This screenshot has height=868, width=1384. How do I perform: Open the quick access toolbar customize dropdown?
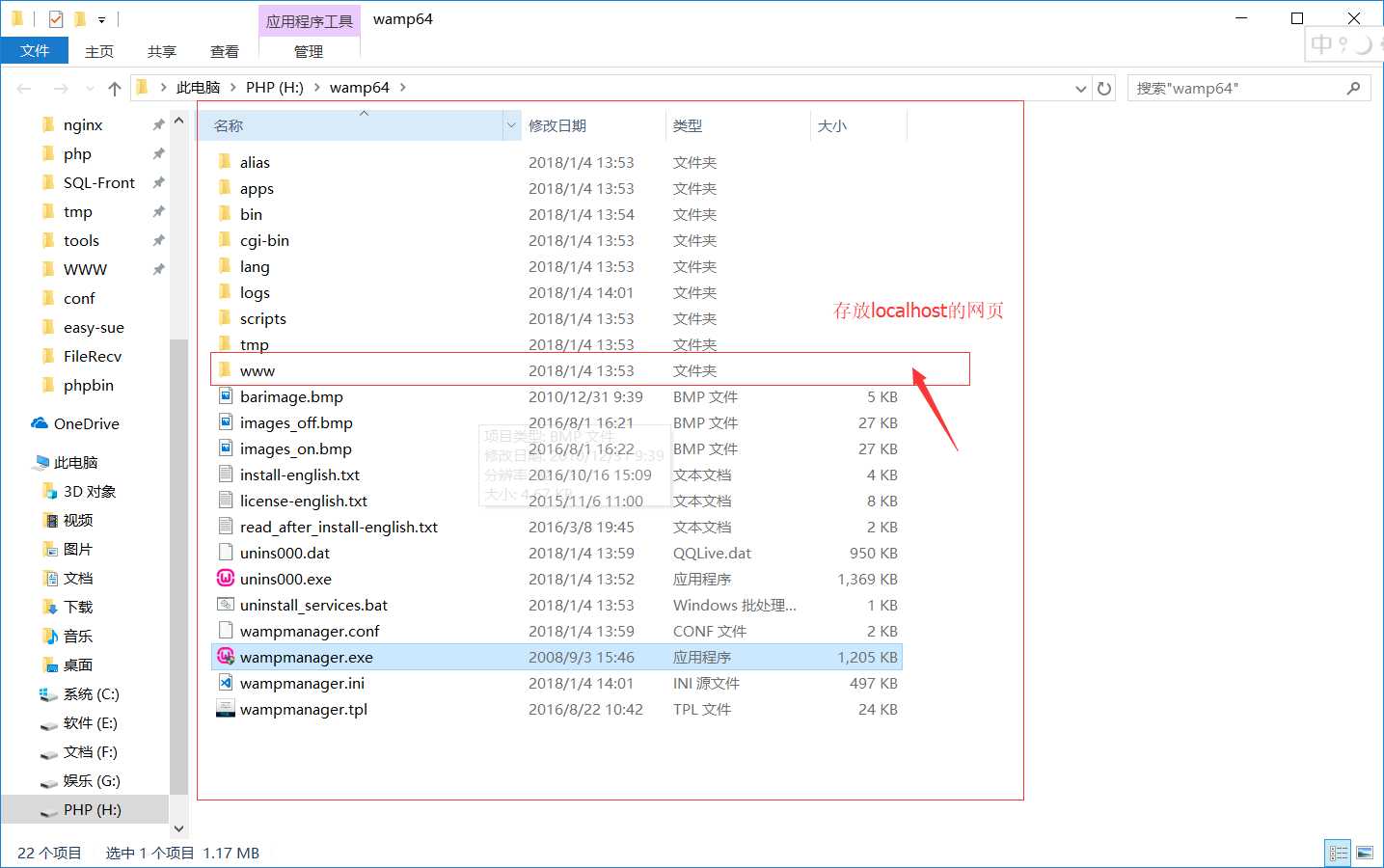click(101, 19)
